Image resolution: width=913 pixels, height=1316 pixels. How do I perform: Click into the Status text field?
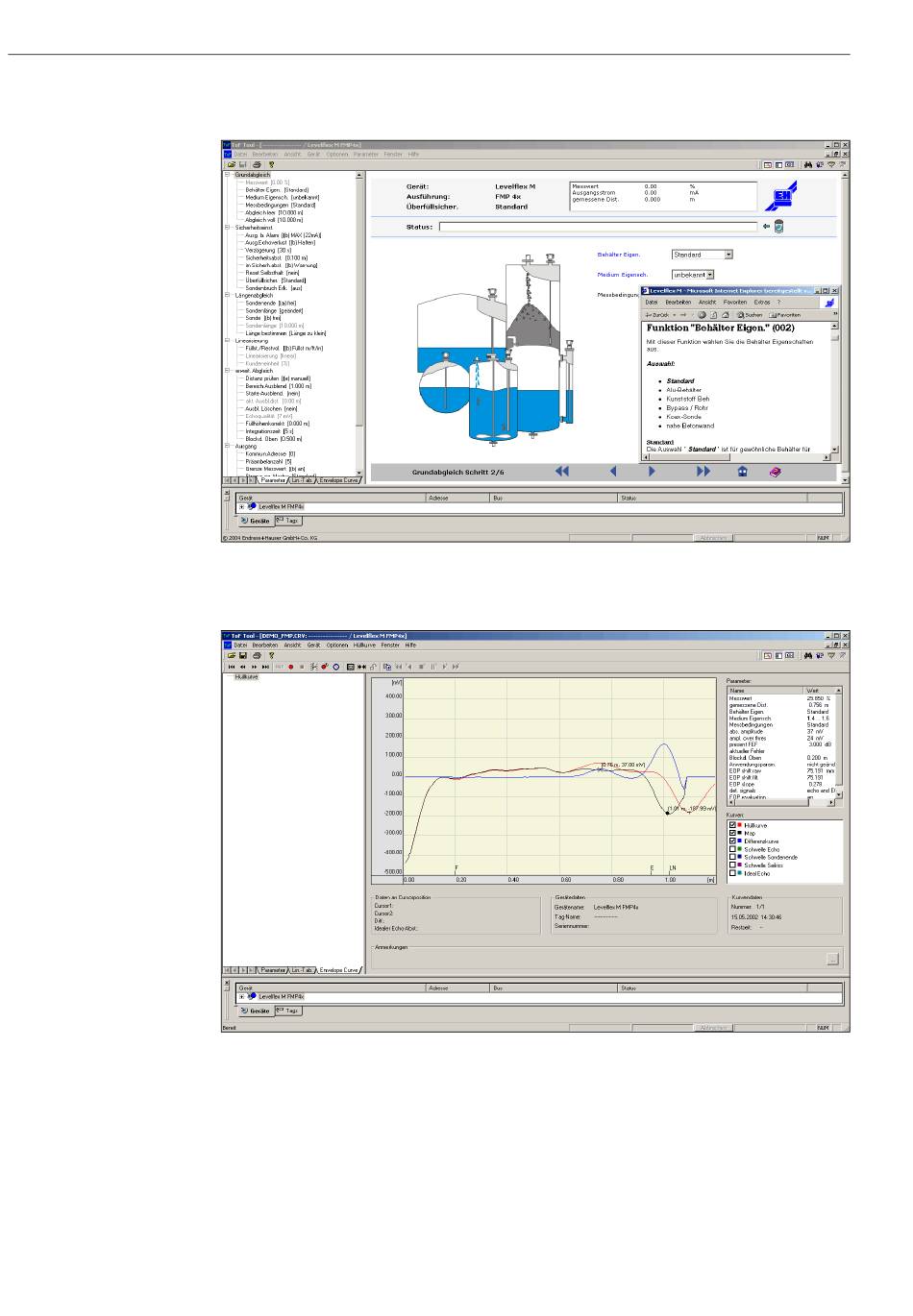599,228
